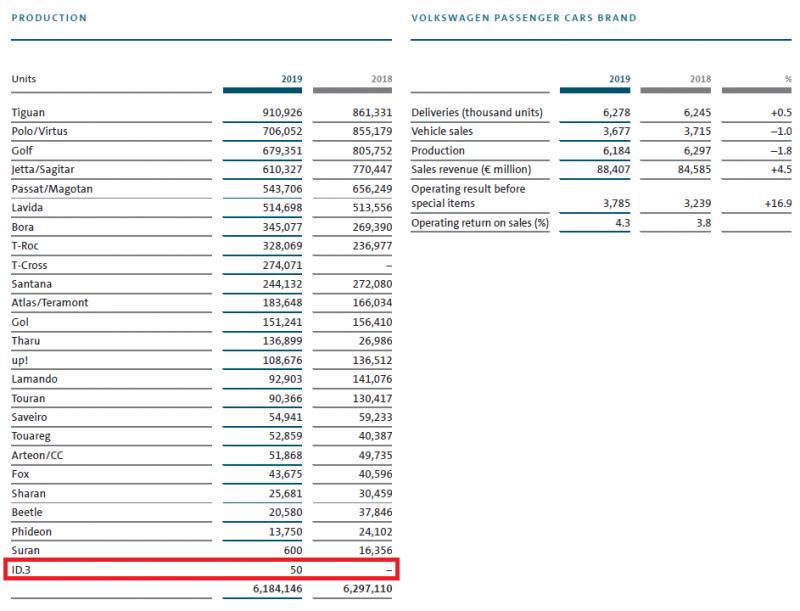The height and width of the screenshot is (611, 800).
Task: Select Touareg 2019 value 52,859
Action: coord(285,437)
